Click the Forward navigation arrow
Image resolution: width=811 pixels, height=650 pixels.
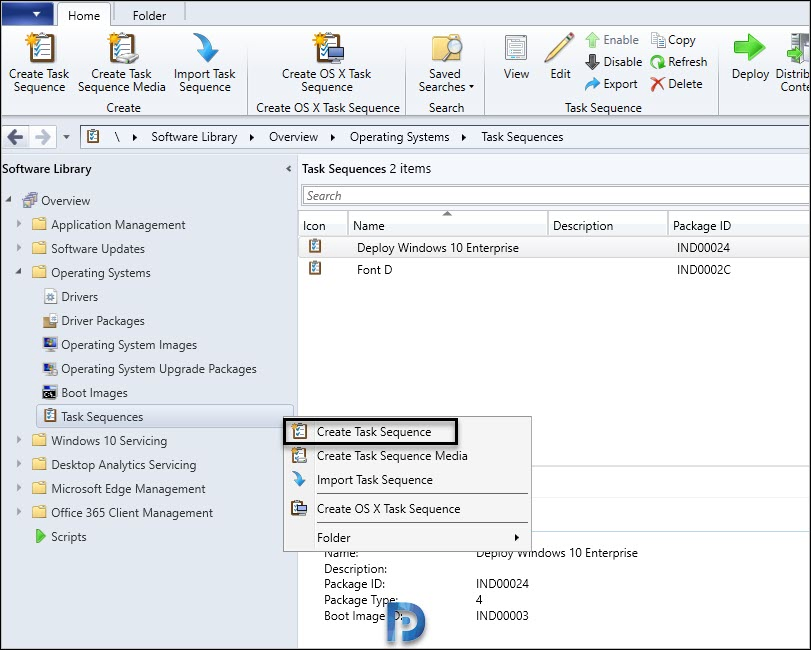pyautogui.click(x=43, y=137)
